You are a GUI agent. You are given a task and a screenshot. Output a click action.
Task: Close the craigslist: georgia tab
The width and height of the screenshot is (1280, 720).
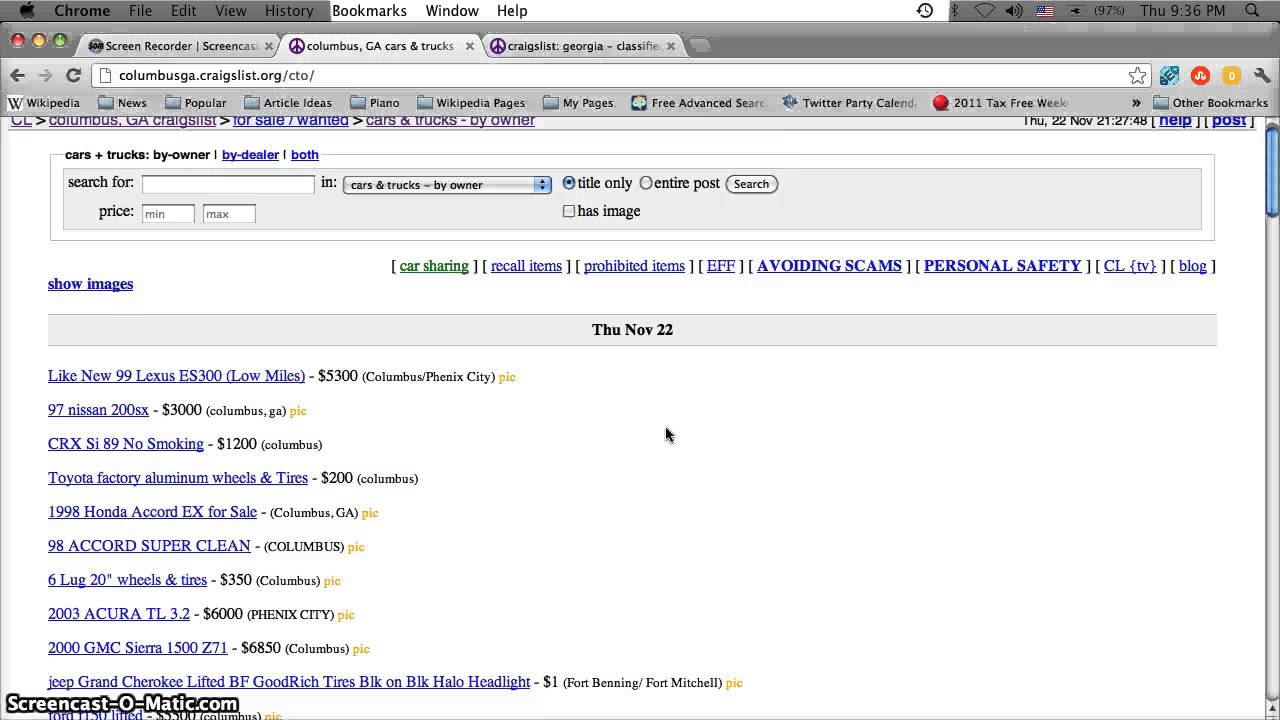(x=670, y=46)
